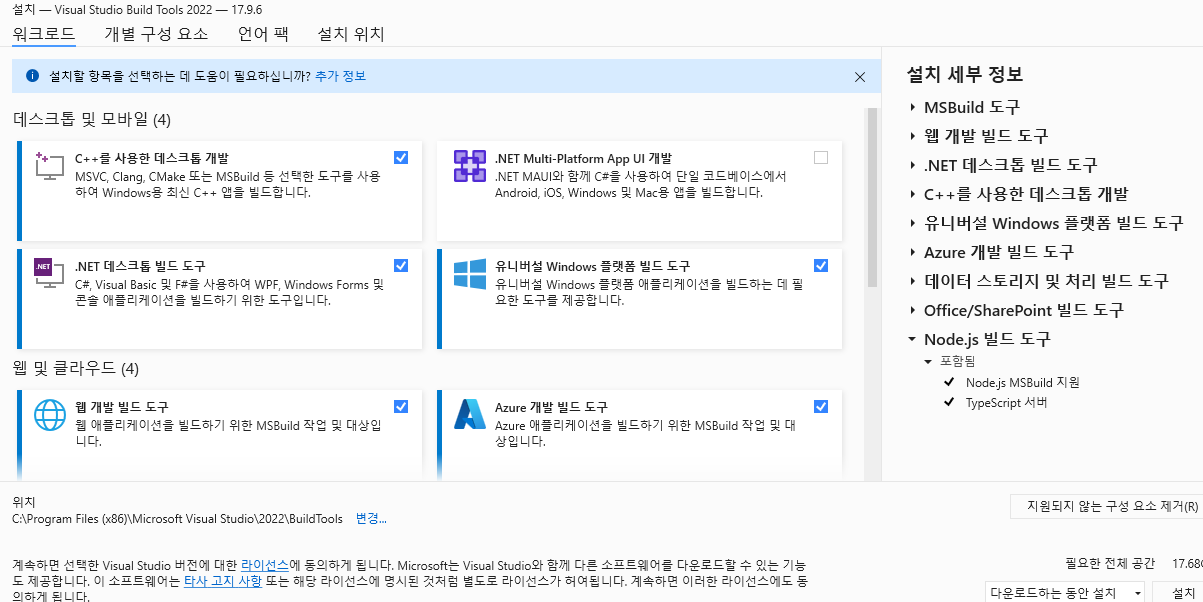
Task: Click the blue info icon in the help banner
Action: 32,76
